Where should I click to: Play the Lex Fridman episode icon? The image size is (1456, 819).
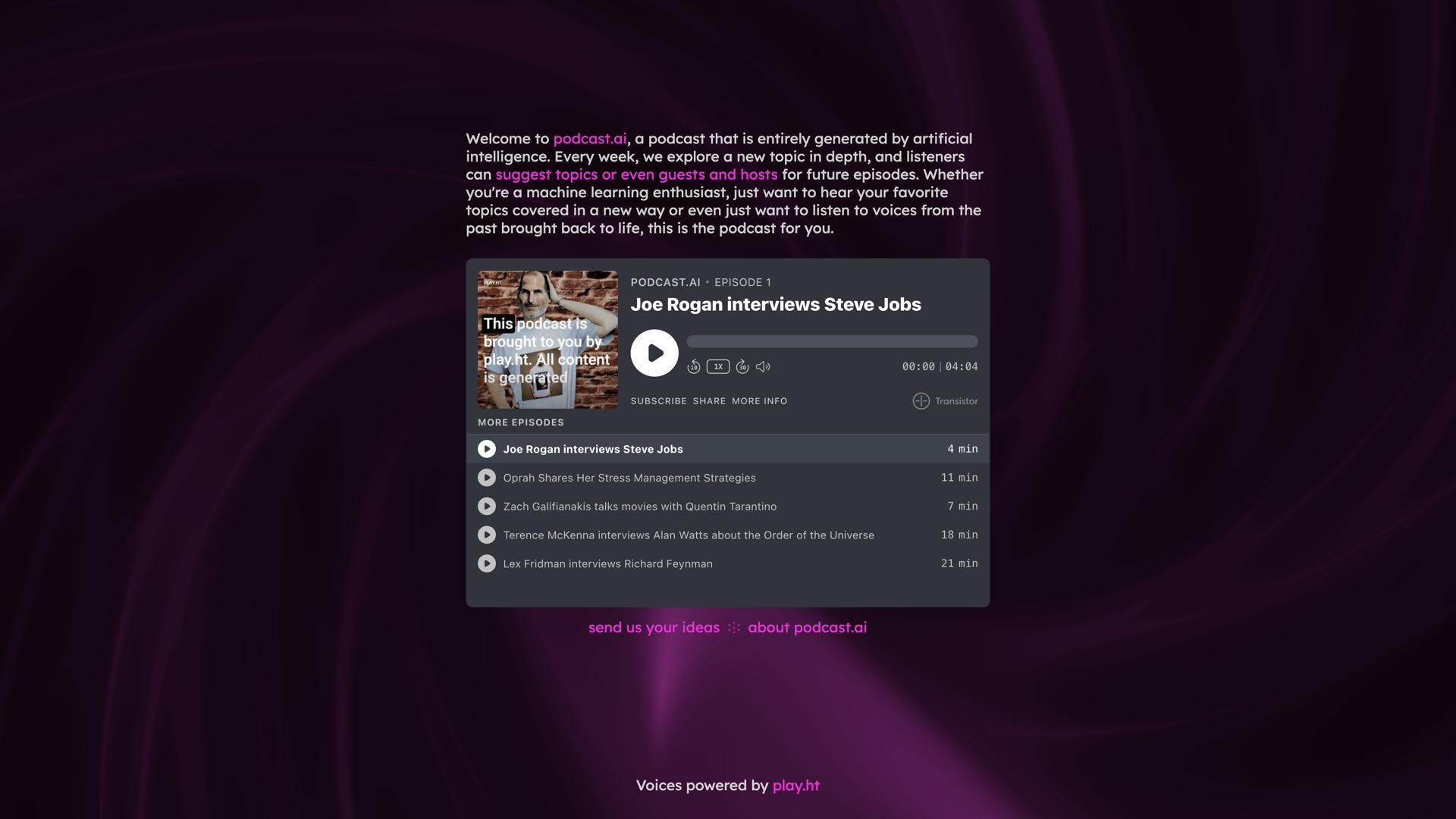tap(487, 563)
